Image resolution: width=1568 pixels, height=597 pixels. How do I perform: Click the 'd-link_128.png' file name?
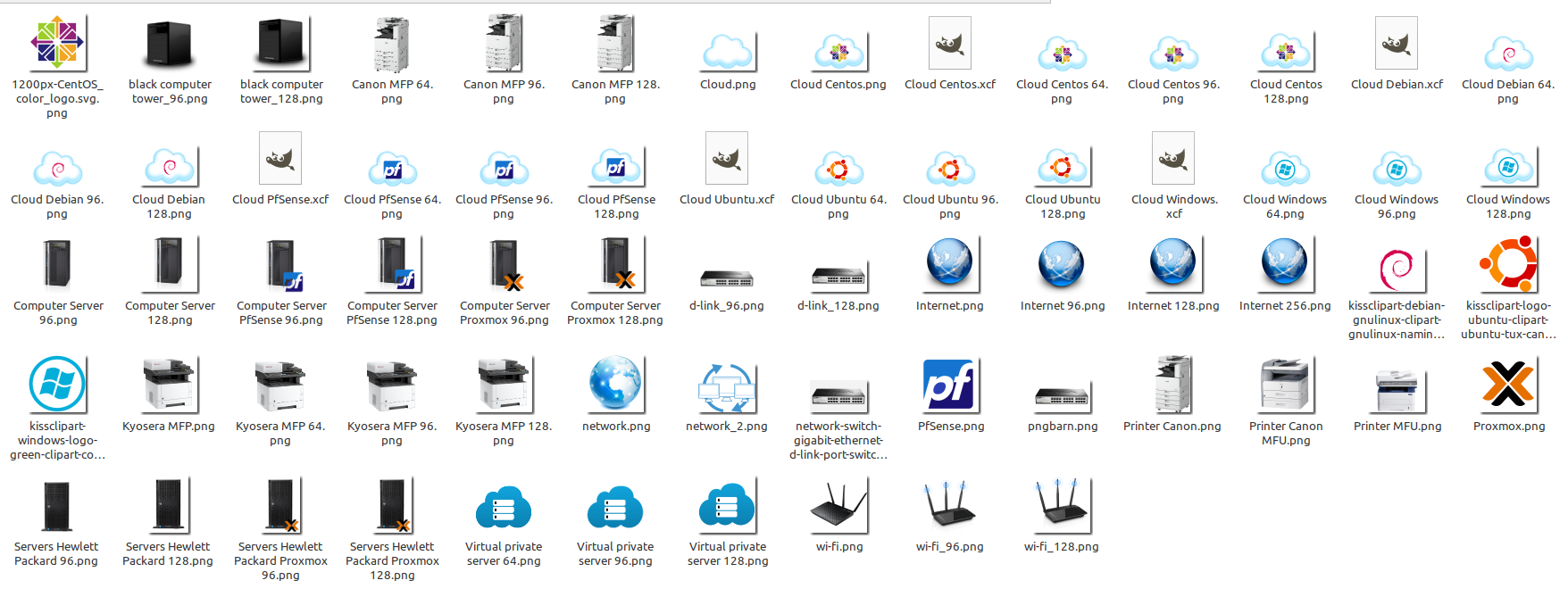coord(838,306)
